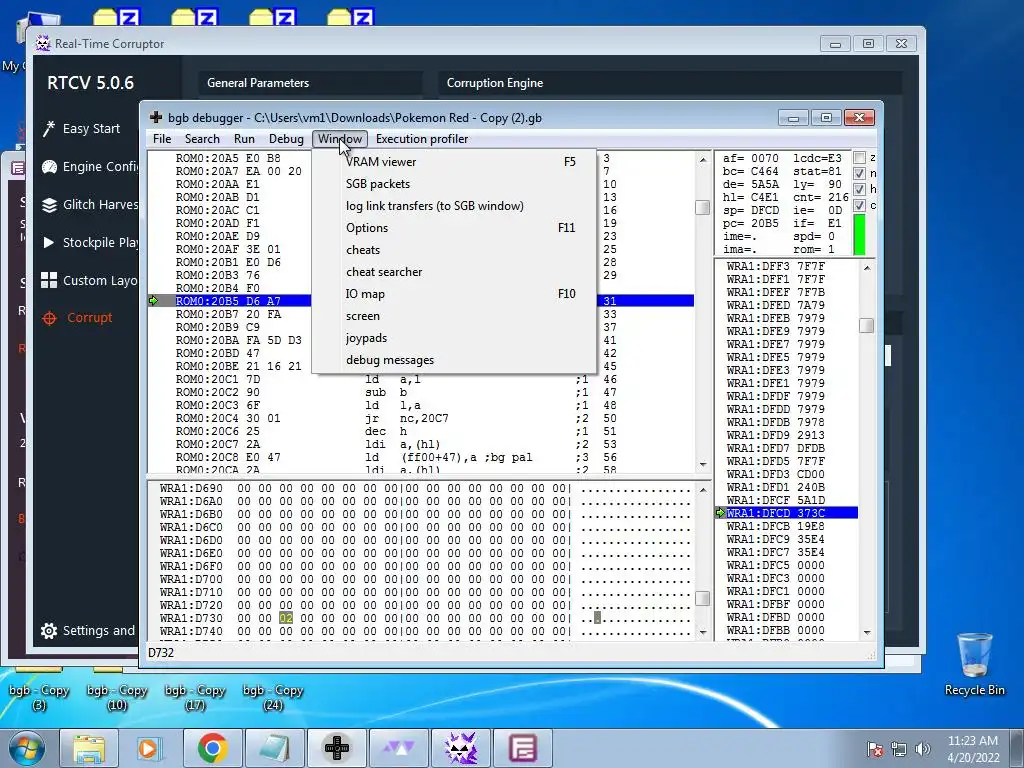Screen dimensions: 1024x768
Task: Open IO map from the Window menu
Action: tap(454, 294)
